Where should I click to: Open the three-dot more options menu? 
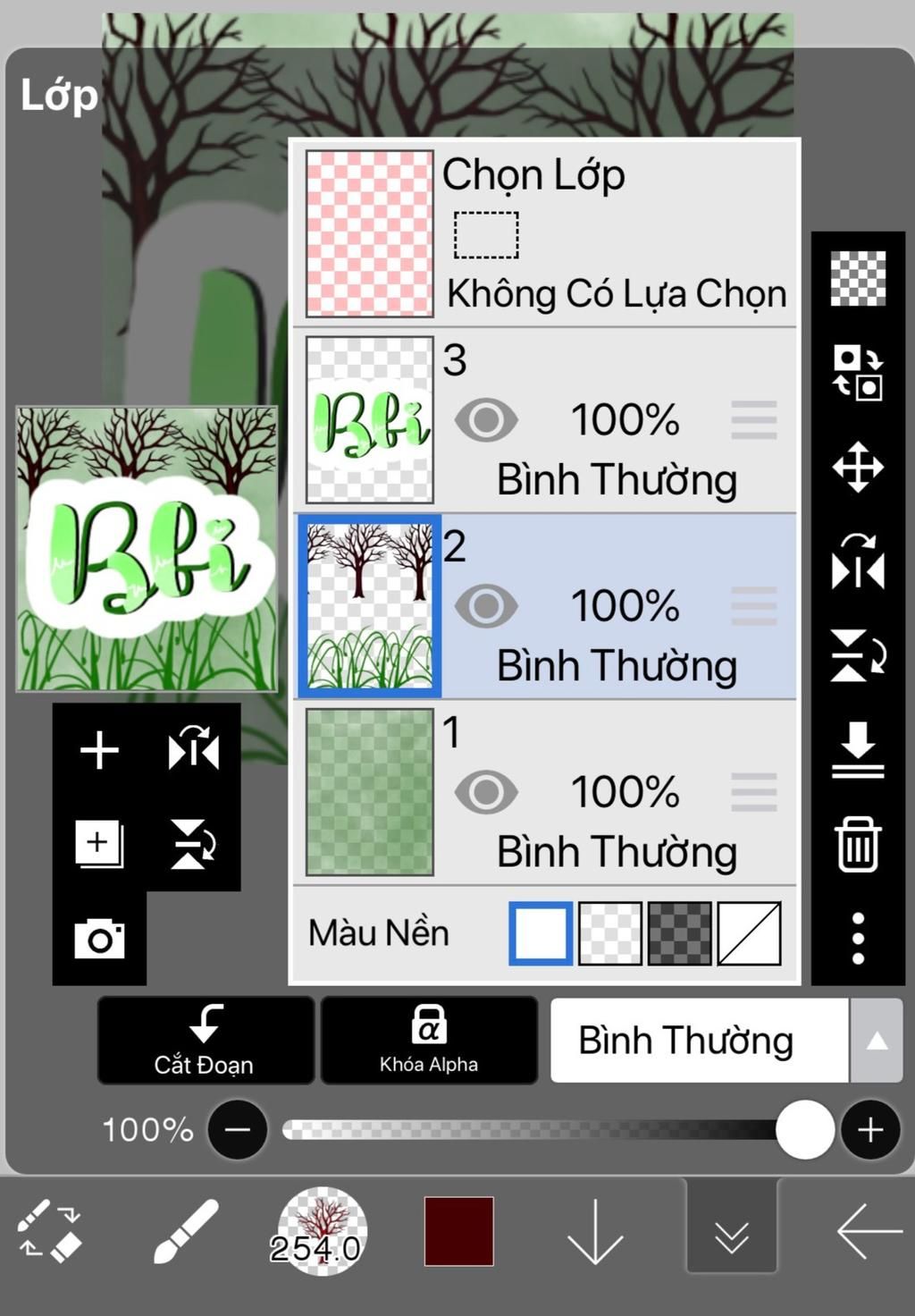point(858,939)
